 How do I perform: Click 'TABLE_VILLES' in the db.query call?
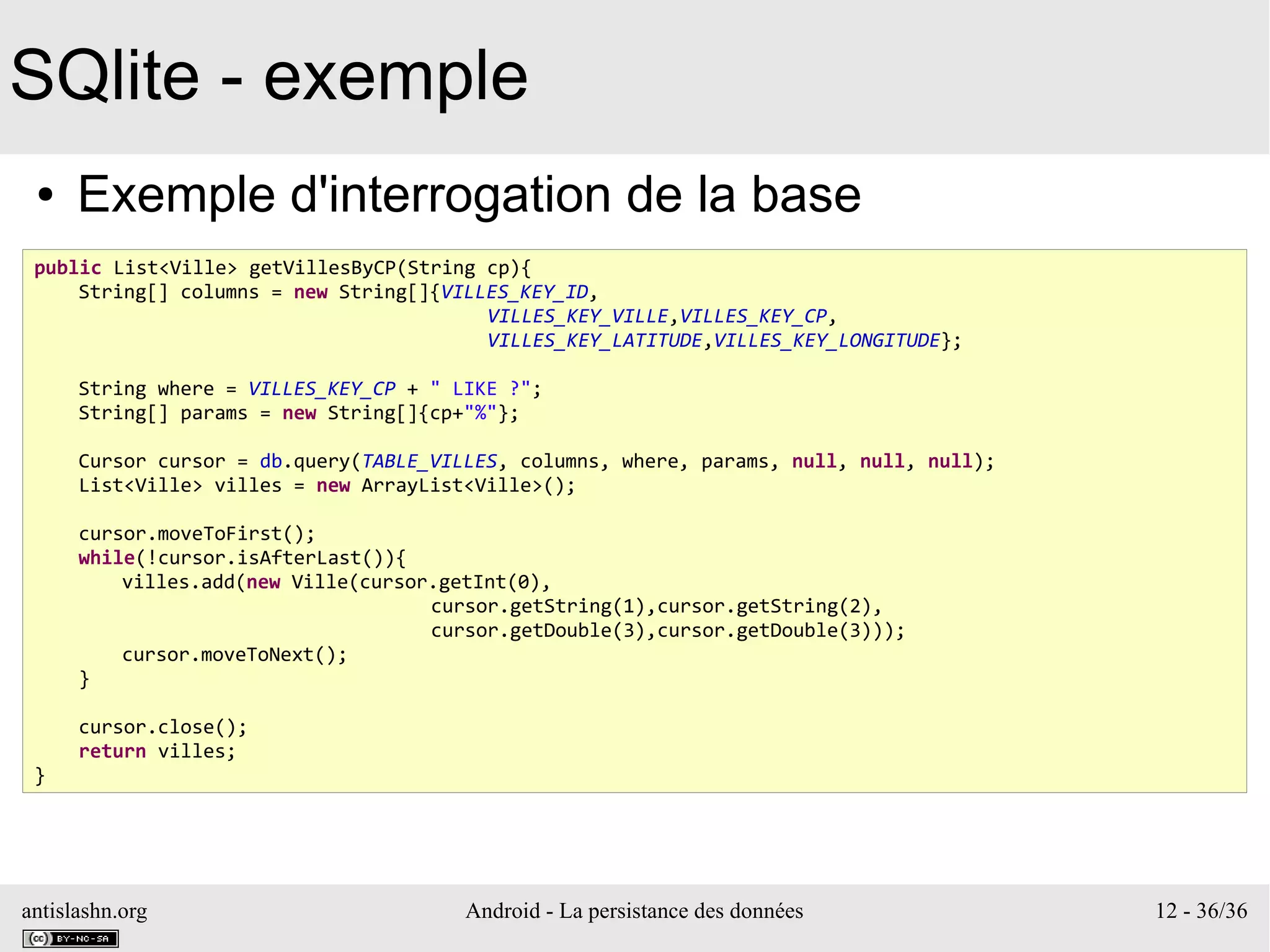pos(430,461)
